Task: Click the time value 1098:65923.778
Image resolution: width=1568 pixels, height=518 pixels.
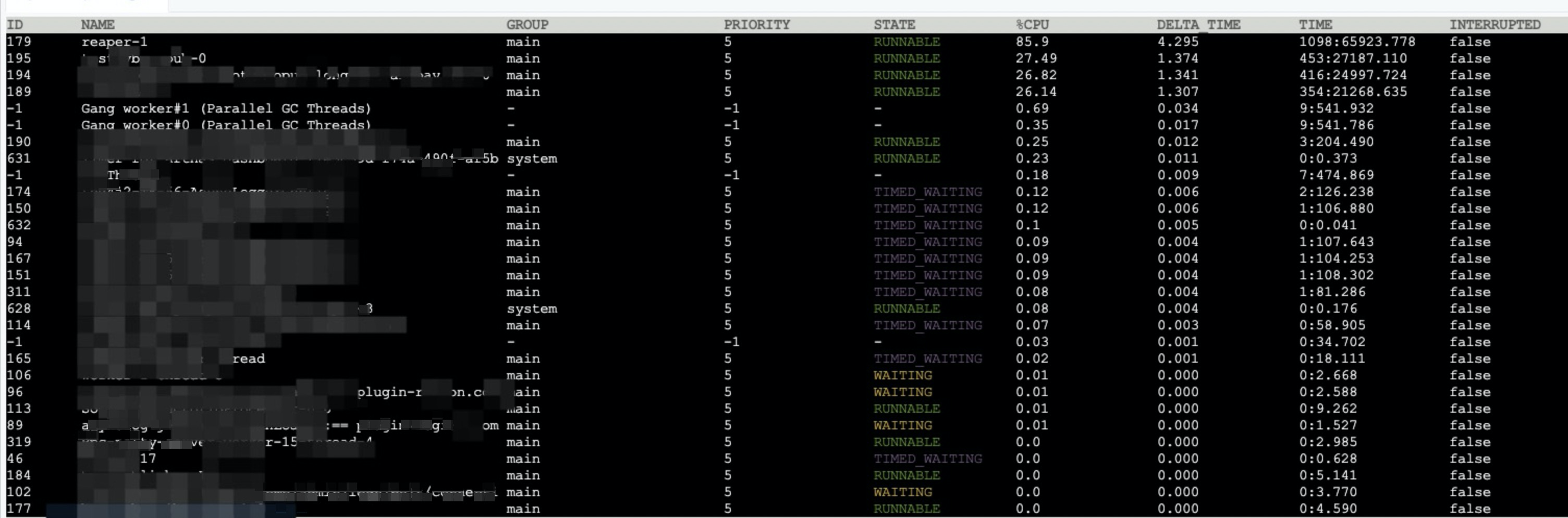Action: tap(1357, 42)
